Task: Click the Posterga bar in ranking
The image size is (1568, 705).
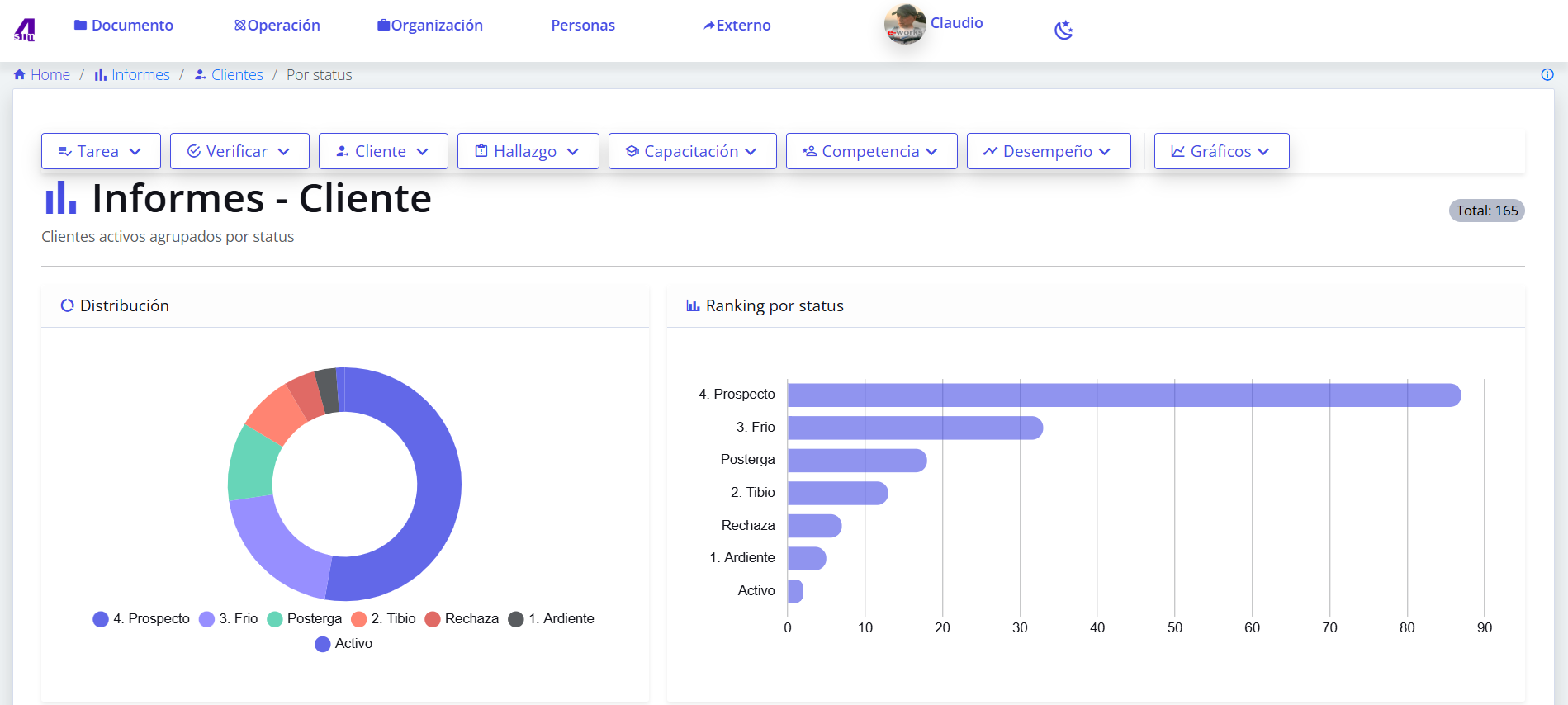Action: pos(857,461)
